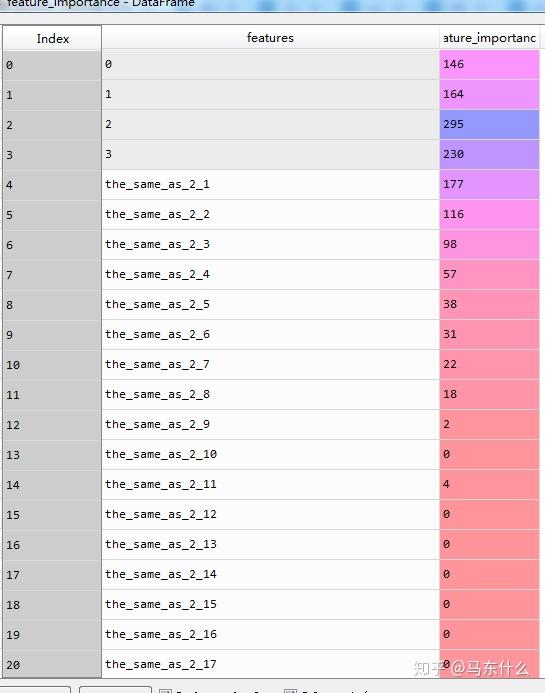Select the importance value 177
The image size is (545, 693).
coord(489,184)
